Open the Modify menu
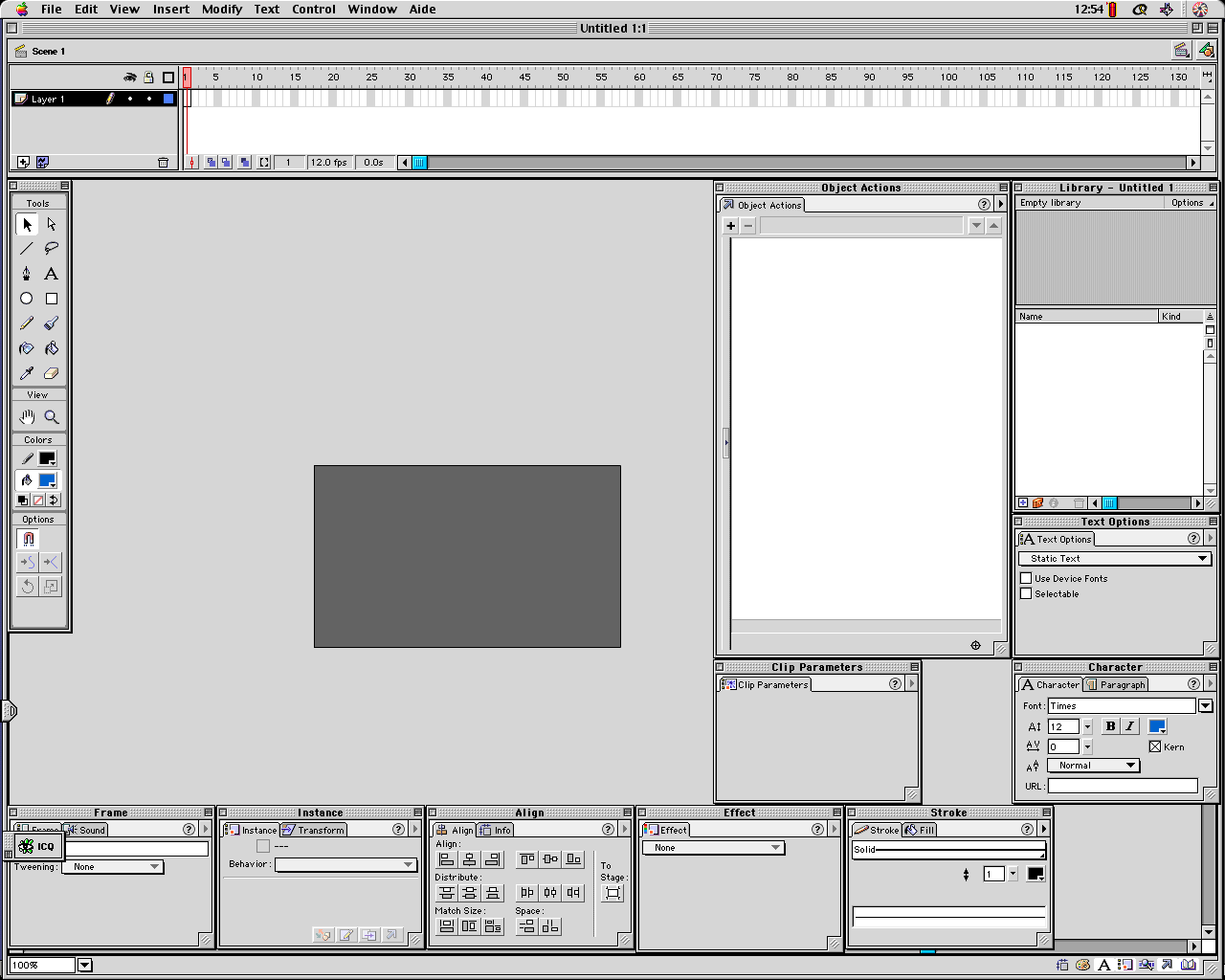Screen dimensions: 1225x980 tap(221, 10)
